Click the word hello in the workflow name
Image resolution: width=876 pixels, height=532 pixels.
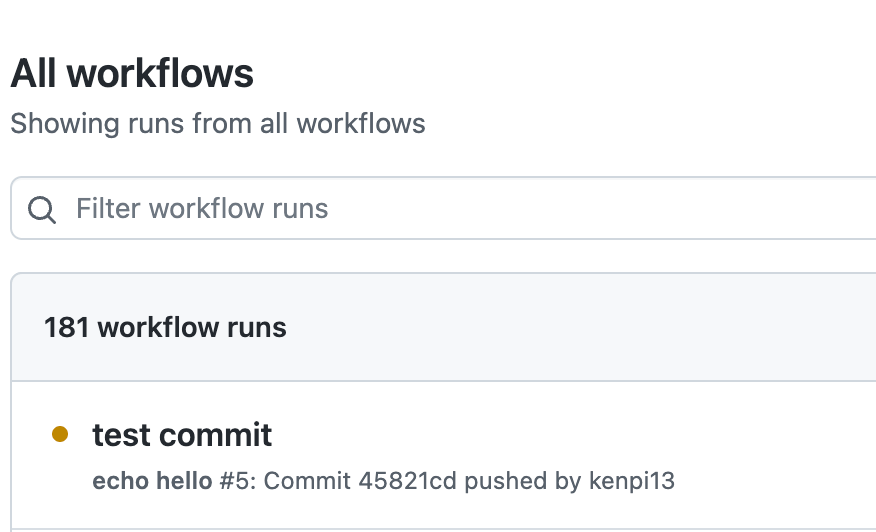[184, 481]
